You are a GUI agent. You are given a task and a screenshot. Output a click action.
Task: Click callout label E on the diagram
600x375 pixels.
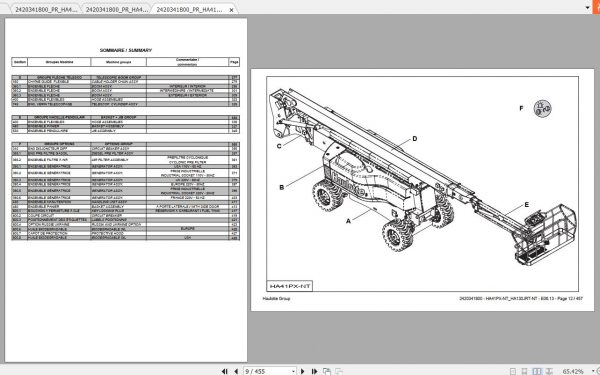pyautogui.click(x=527, y=205)
